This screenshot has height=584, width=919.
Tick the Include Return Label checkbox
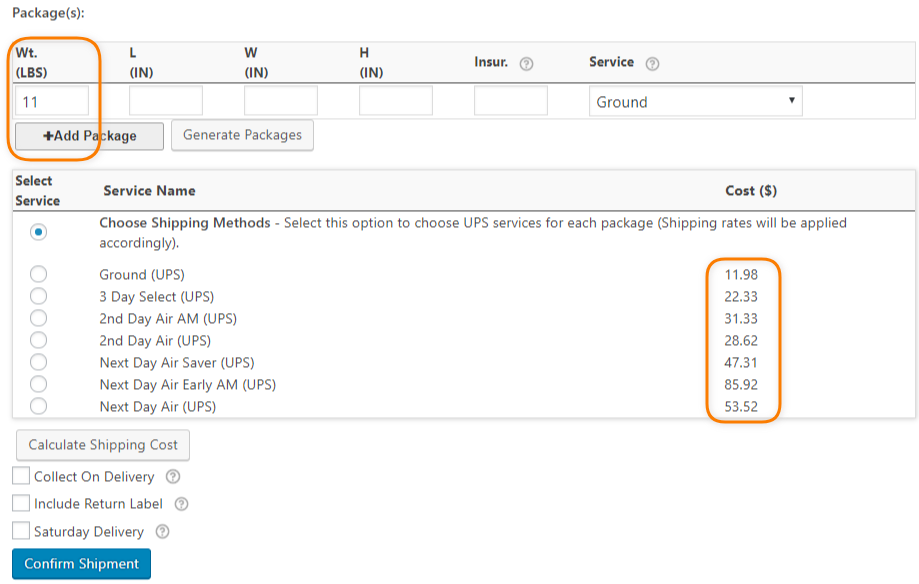pyautogui.click(x=21, y=503)
